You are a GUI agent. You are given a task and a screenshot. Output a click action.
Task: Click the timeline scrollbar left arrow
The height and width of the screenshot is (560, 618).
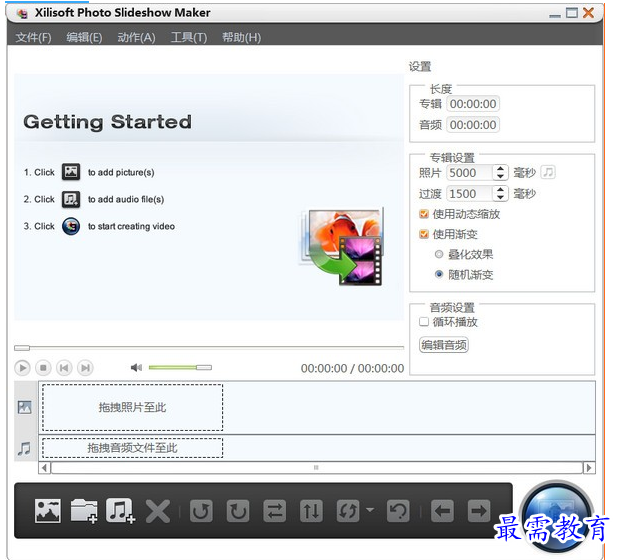click(45, 468)
